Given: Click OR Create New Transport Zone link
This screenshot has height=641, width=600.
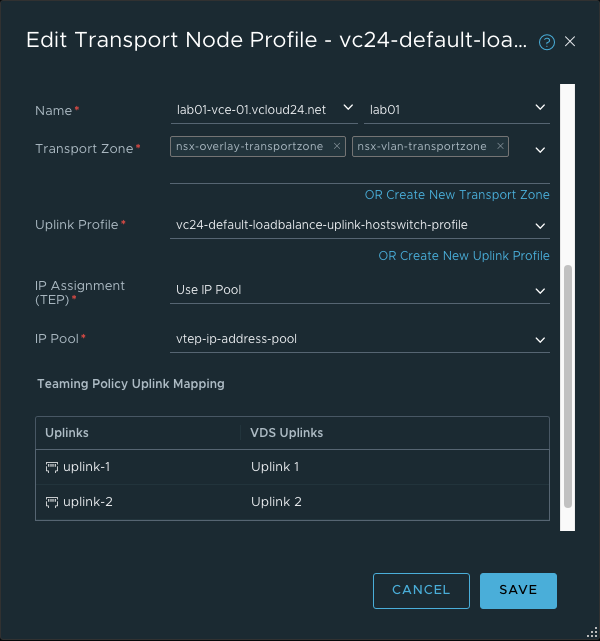Looking at the screenshot, I should coord(457,195).
